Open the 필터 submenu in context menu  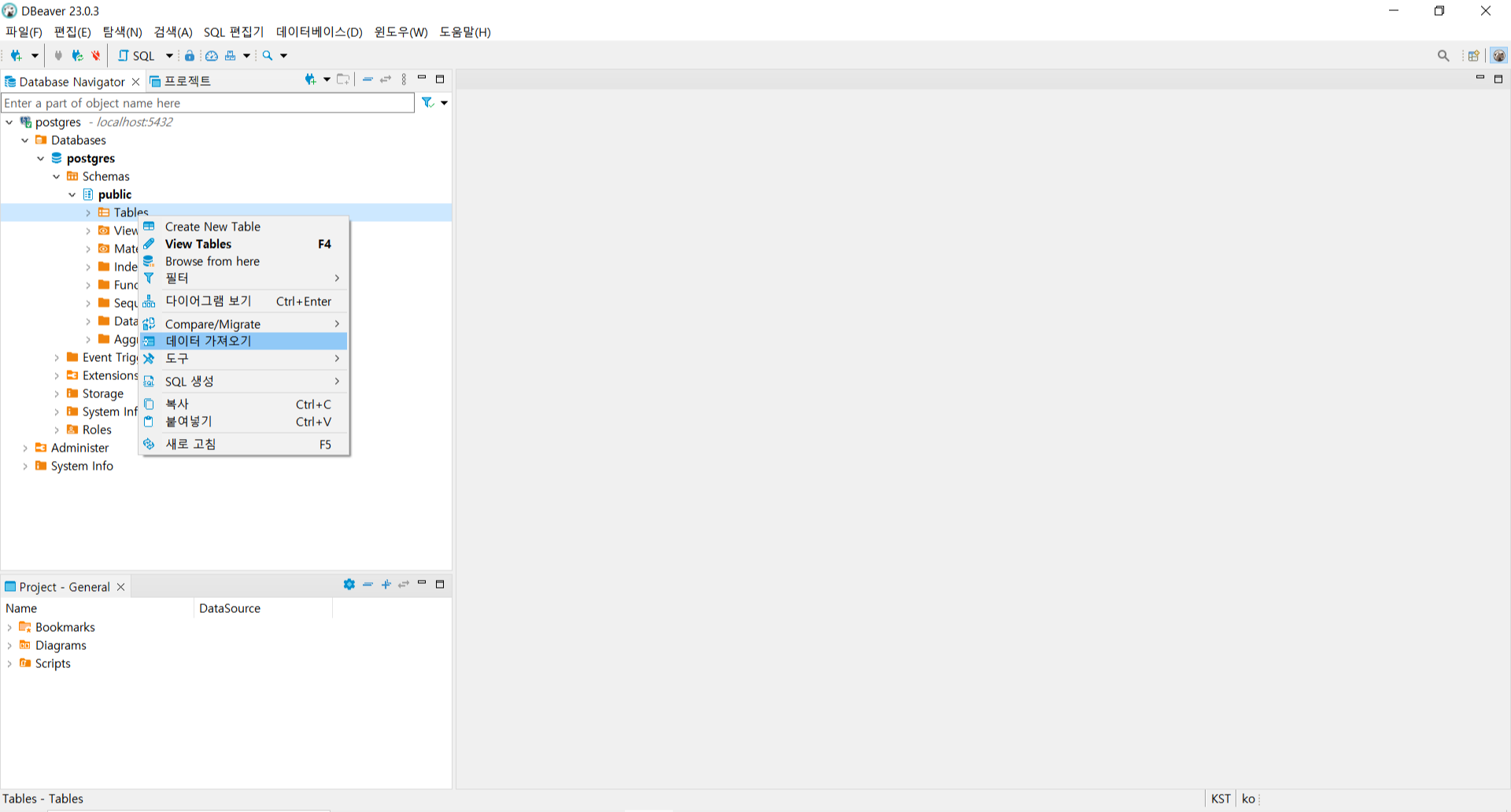[243, 278]
